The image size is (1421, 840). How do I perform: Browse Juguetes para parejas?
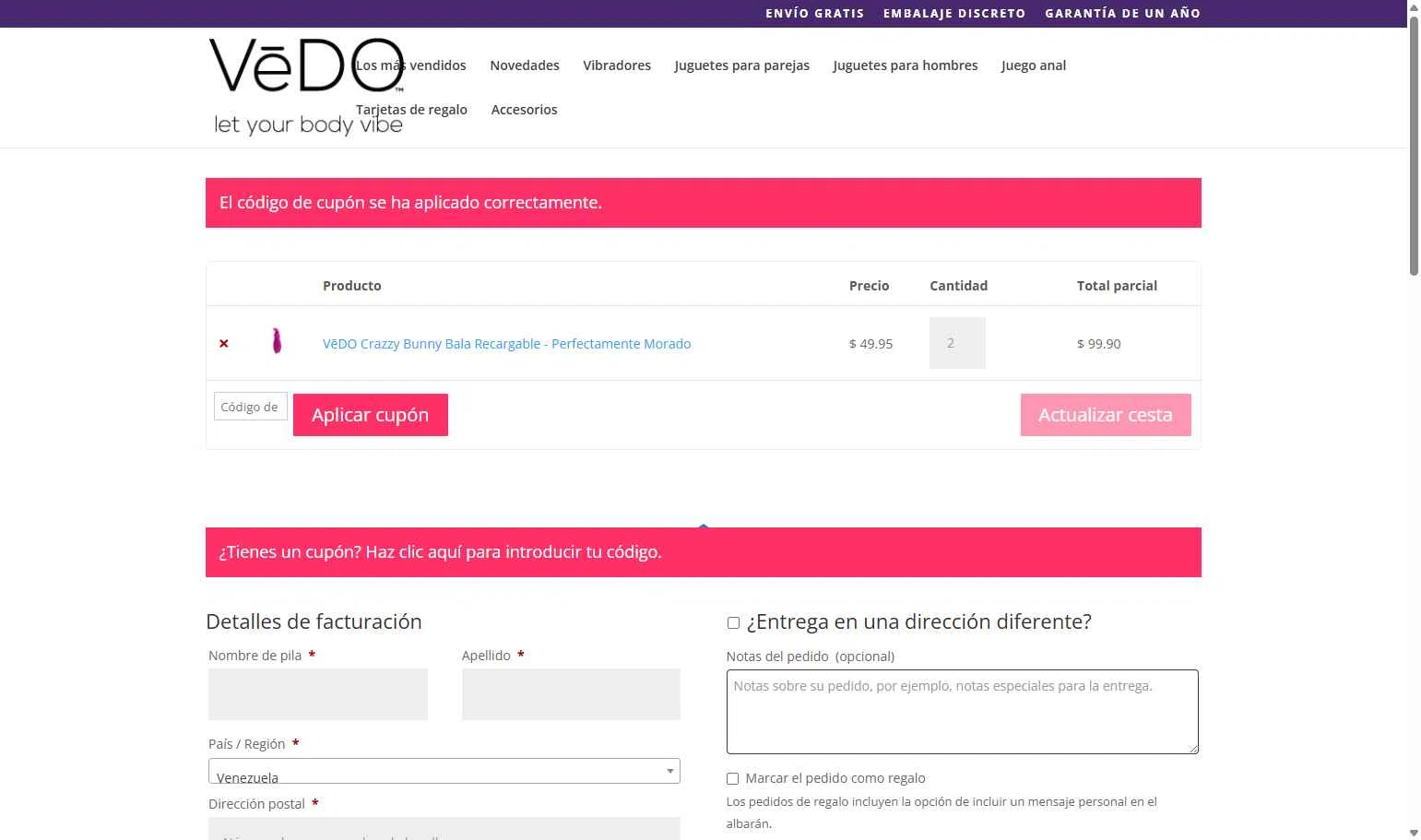click(x=742, y=65)
